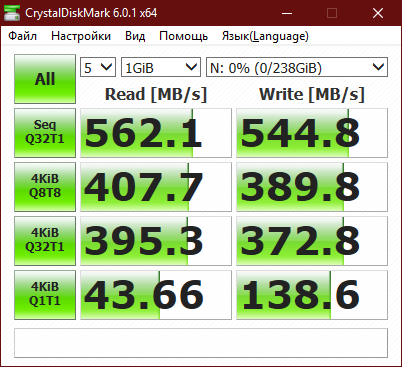Click the Write [MB/s] column header
The height and width of the screenshot is (367, 402).
pos(312,94)
